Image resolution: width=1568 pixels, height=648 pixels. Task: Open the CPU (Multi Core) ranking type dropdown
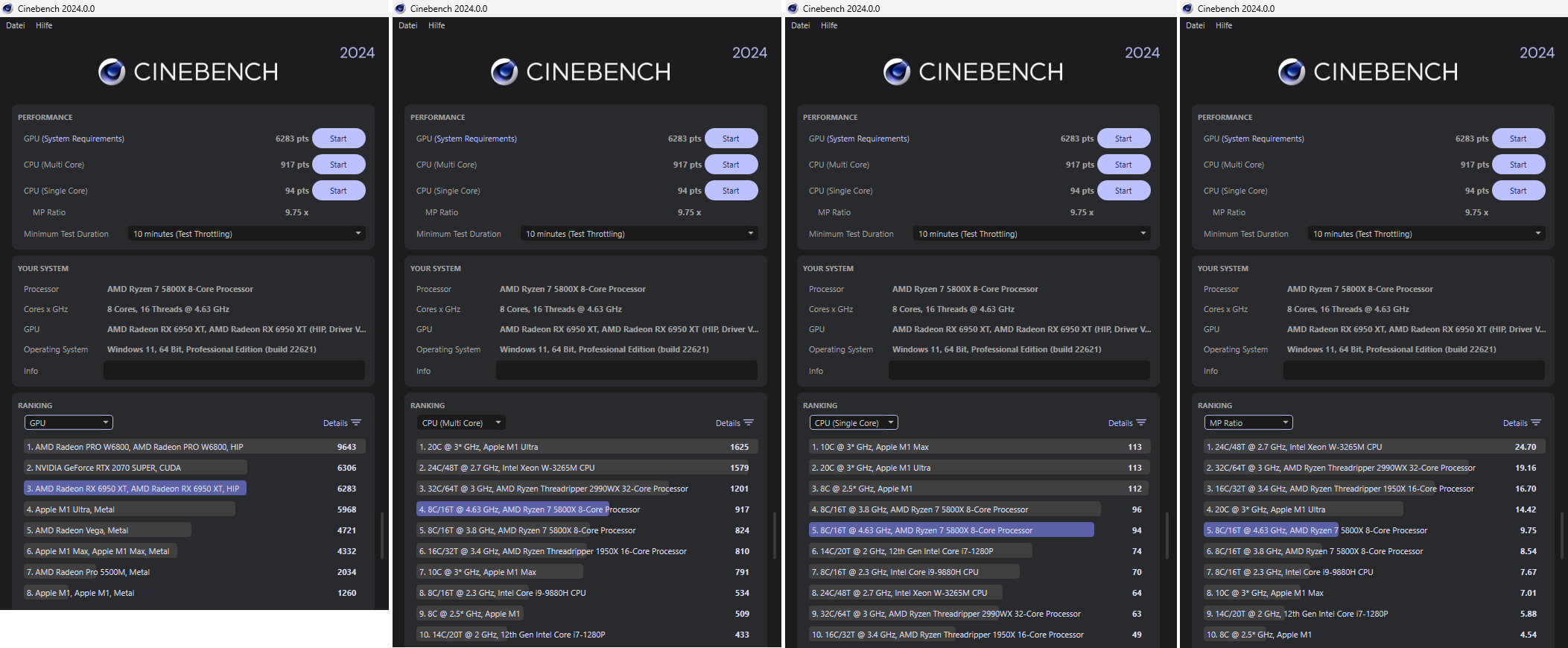(461, 422)
